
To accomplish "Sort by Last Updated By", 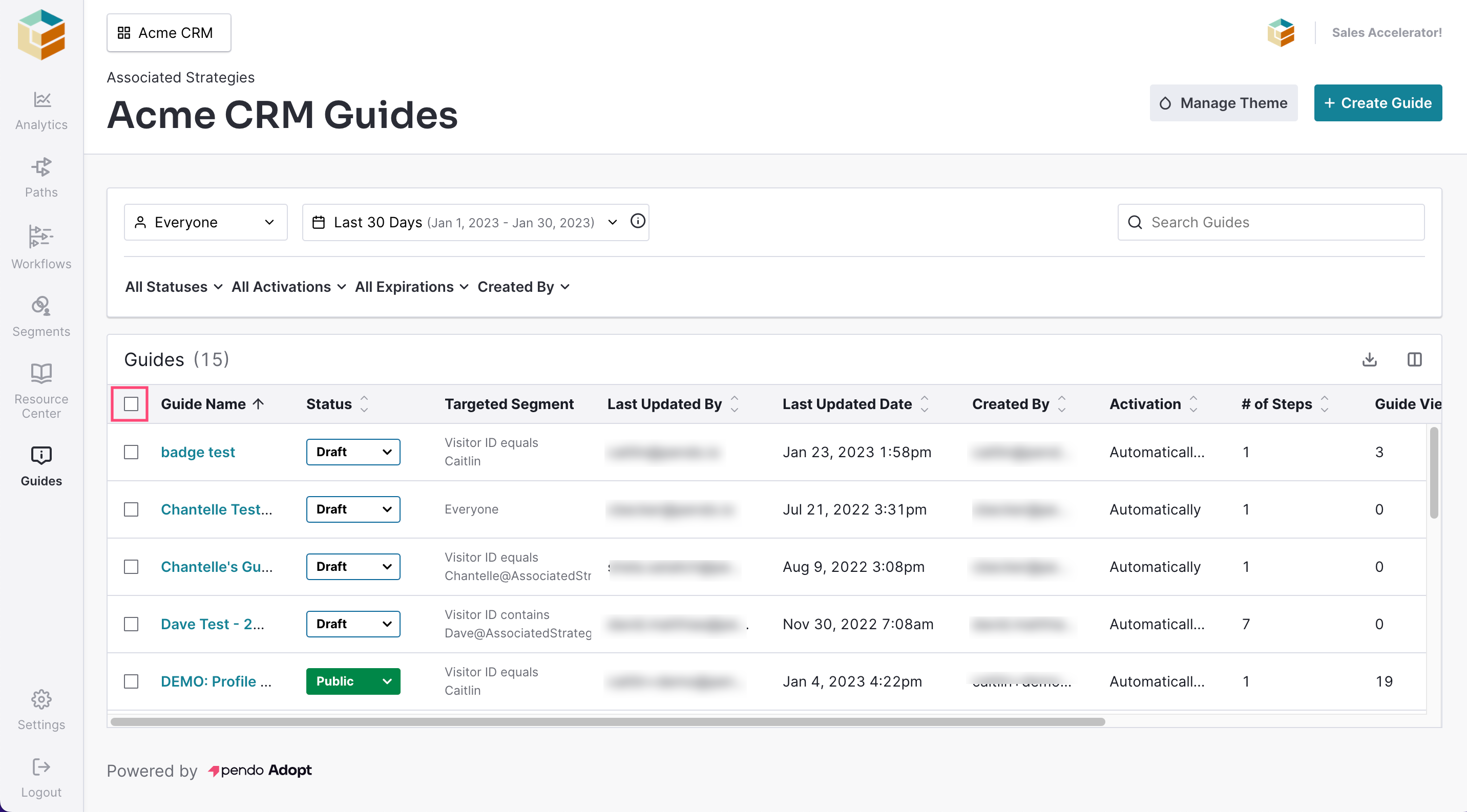I will pyautogui.click(x=735, y=403).
